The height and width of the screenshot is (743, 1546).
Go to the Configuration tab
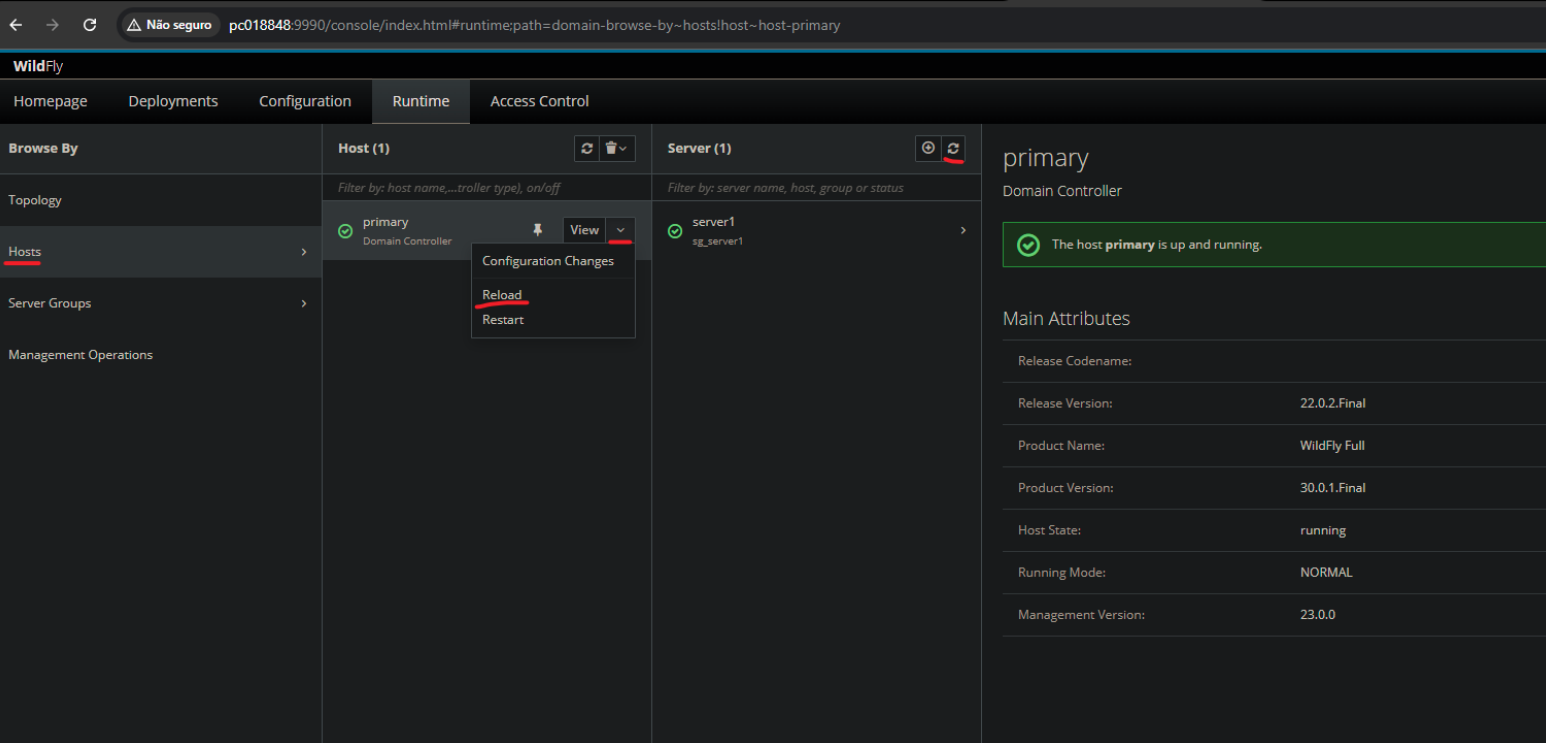[305, 101]
